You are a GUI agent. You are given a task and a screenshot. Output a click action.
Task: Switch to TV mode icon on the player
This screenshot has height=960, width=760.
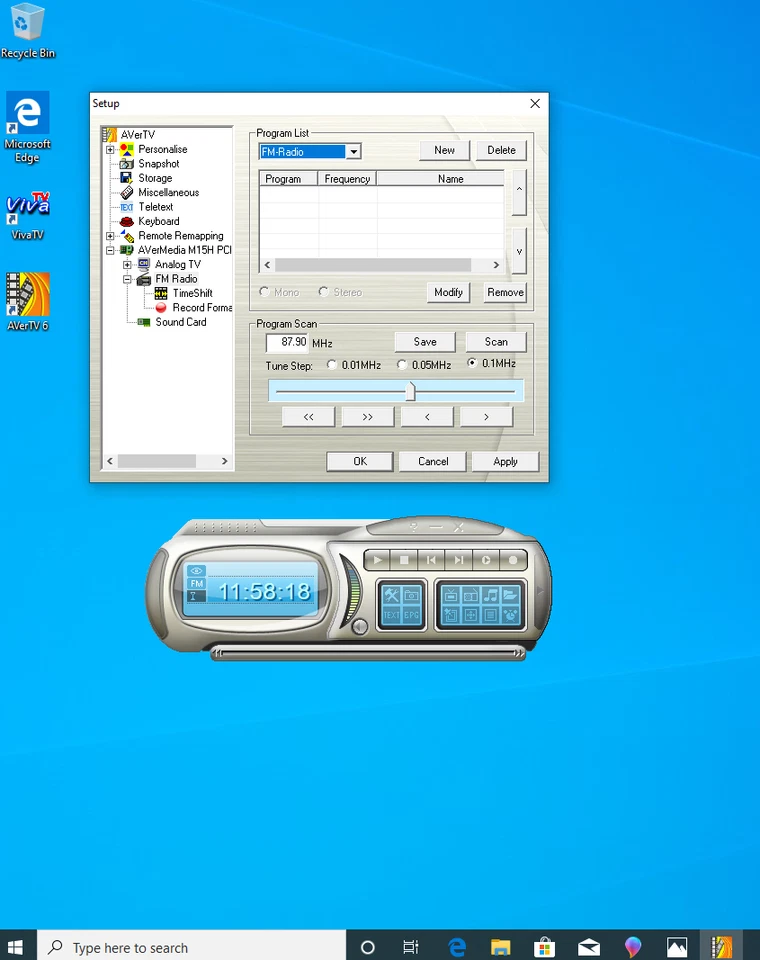(x=450, y=595)
